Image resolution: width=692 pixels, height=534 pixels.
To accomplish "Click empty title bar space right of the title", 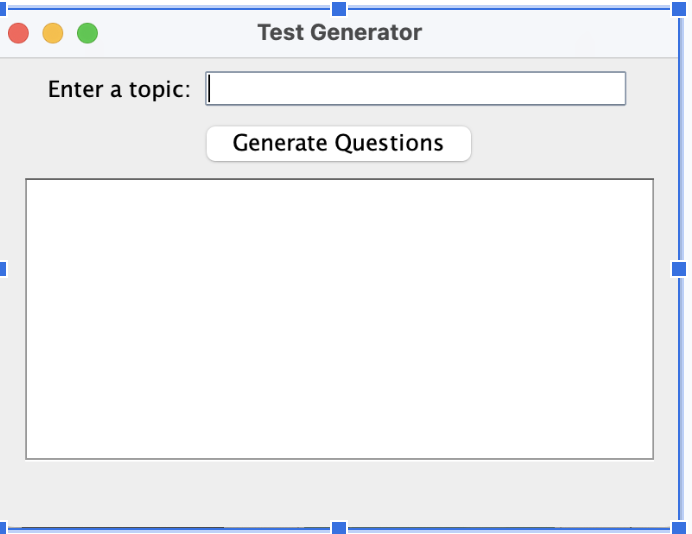I will 550,32.
